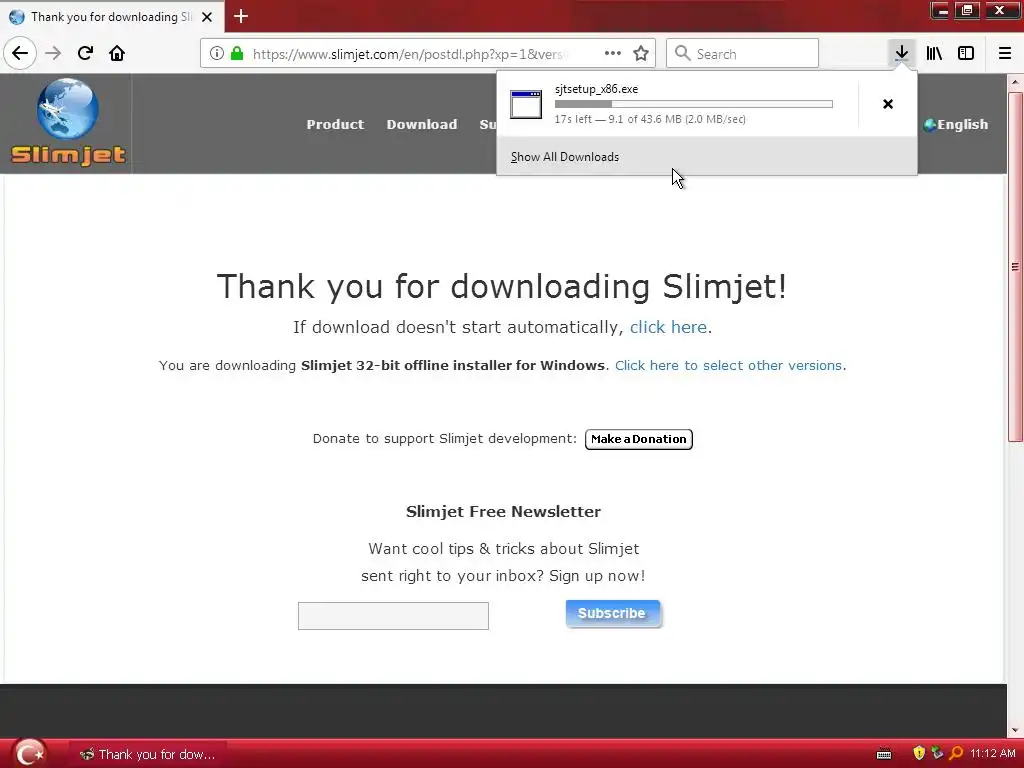Screen dimensions: 1024x768
Task: Open the Firefox hamburger menu
Action: click(x=1004, y=53)
